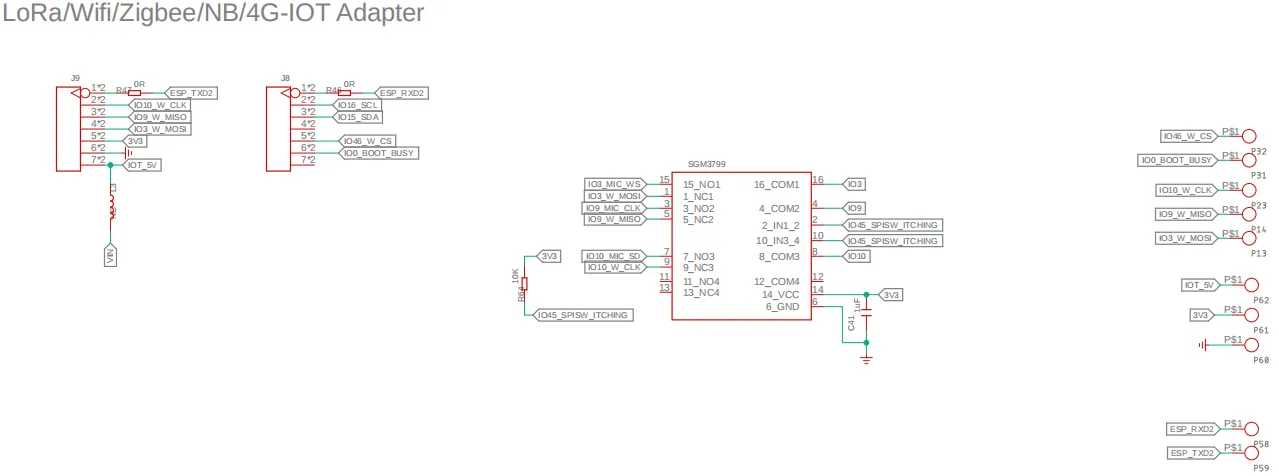Click the P59 test point for ESP_TXD2
The height and width of the screenshot is (476, 1279).
(x=1249, y=453)
